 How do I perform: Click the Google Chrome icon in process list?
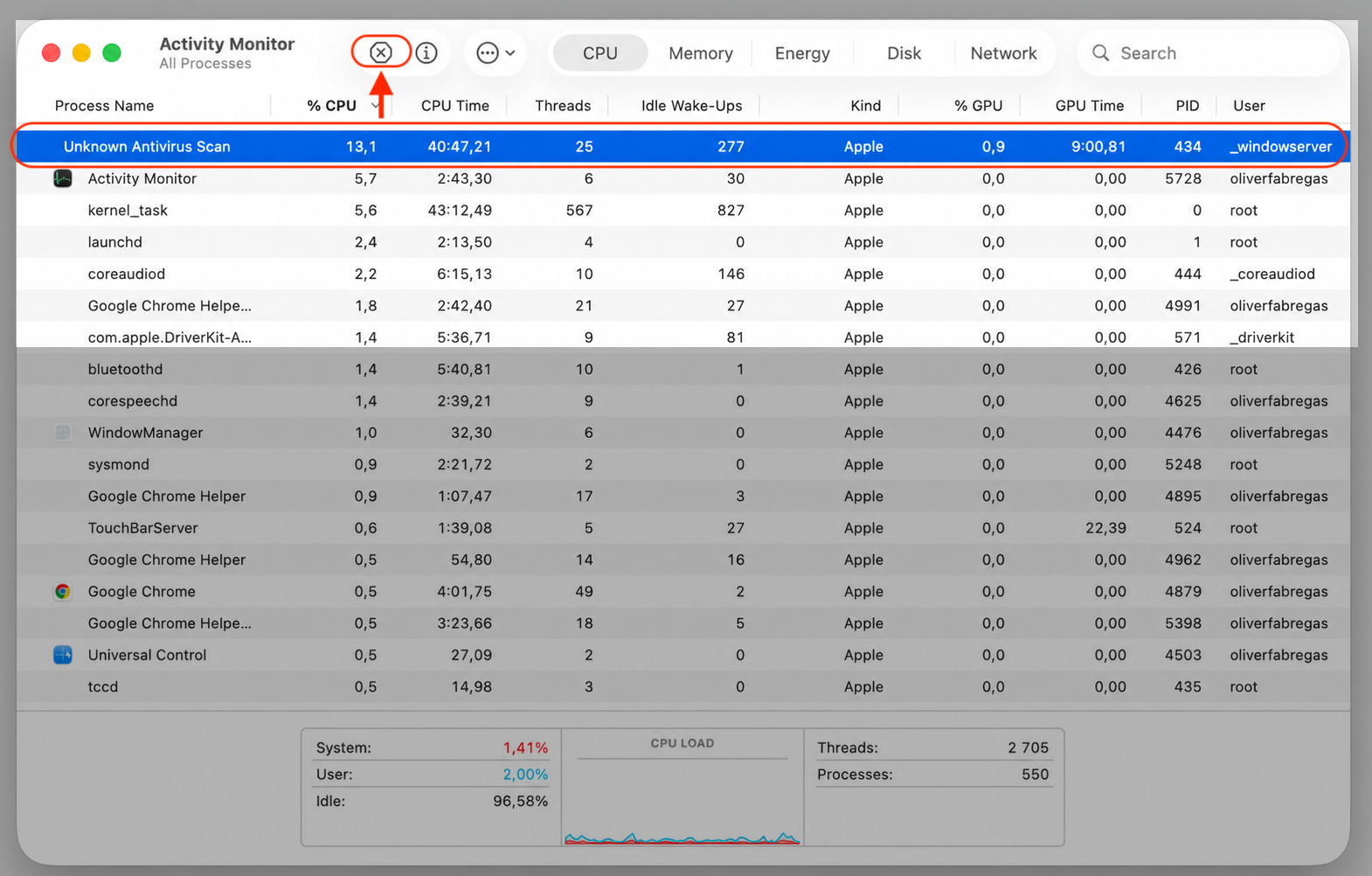coord(63,592)
